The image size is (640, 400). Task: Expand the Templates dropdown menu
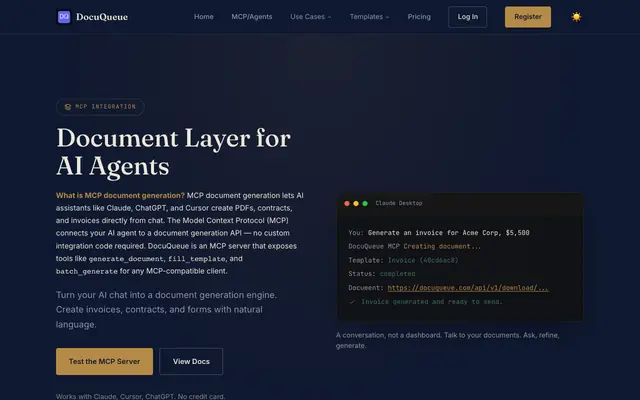tap(369, 17)
